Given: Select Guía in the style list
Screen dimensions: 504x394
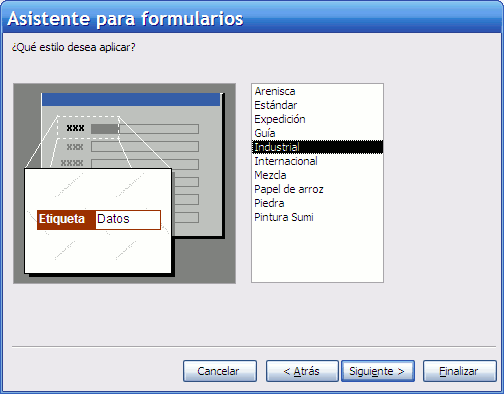Looking at the screenshot, I should [317, 133].
